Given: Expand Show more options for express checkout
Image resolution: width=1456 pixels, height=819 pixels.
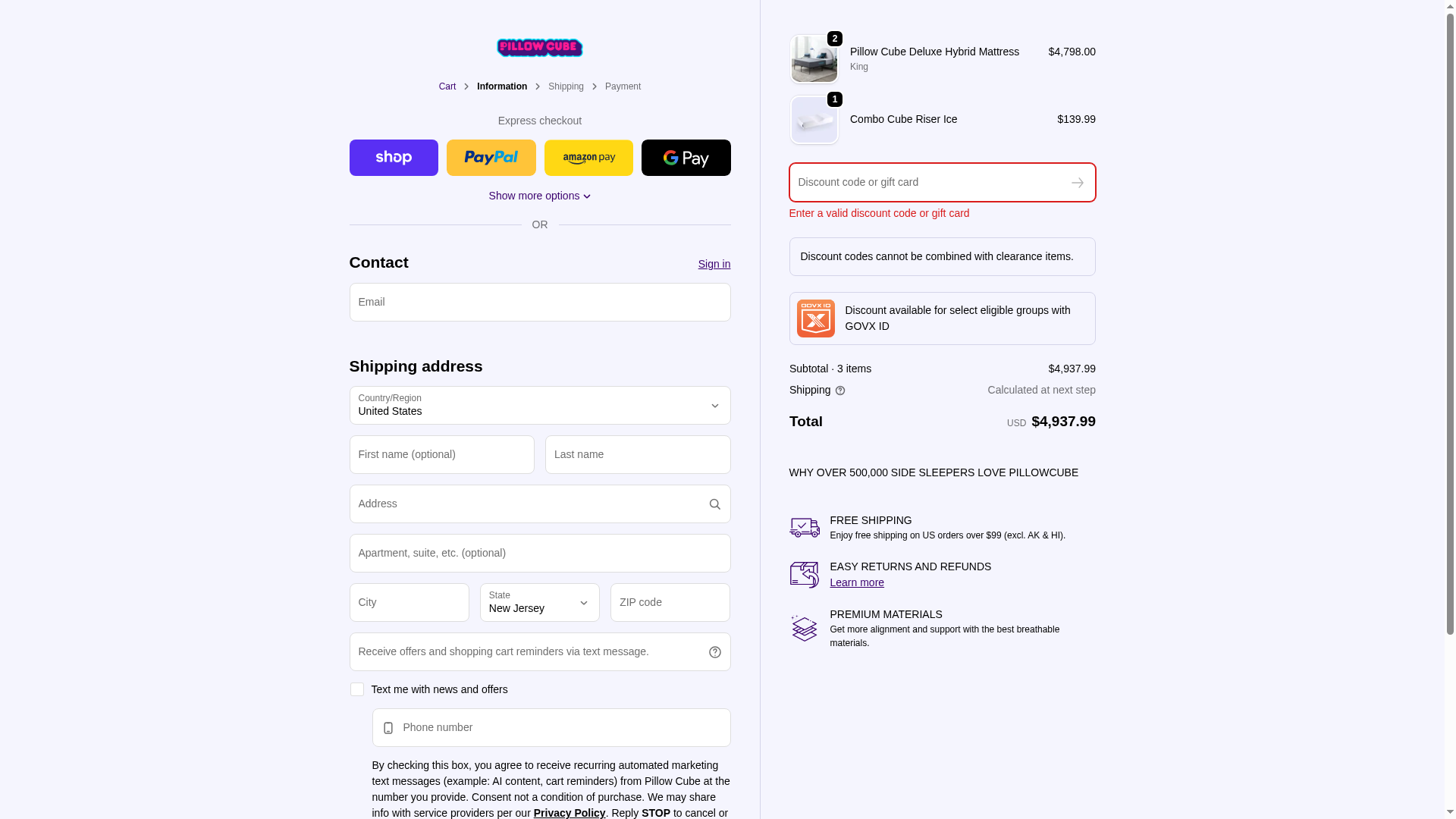Looking at the screenshot, I should click(539, 196).
